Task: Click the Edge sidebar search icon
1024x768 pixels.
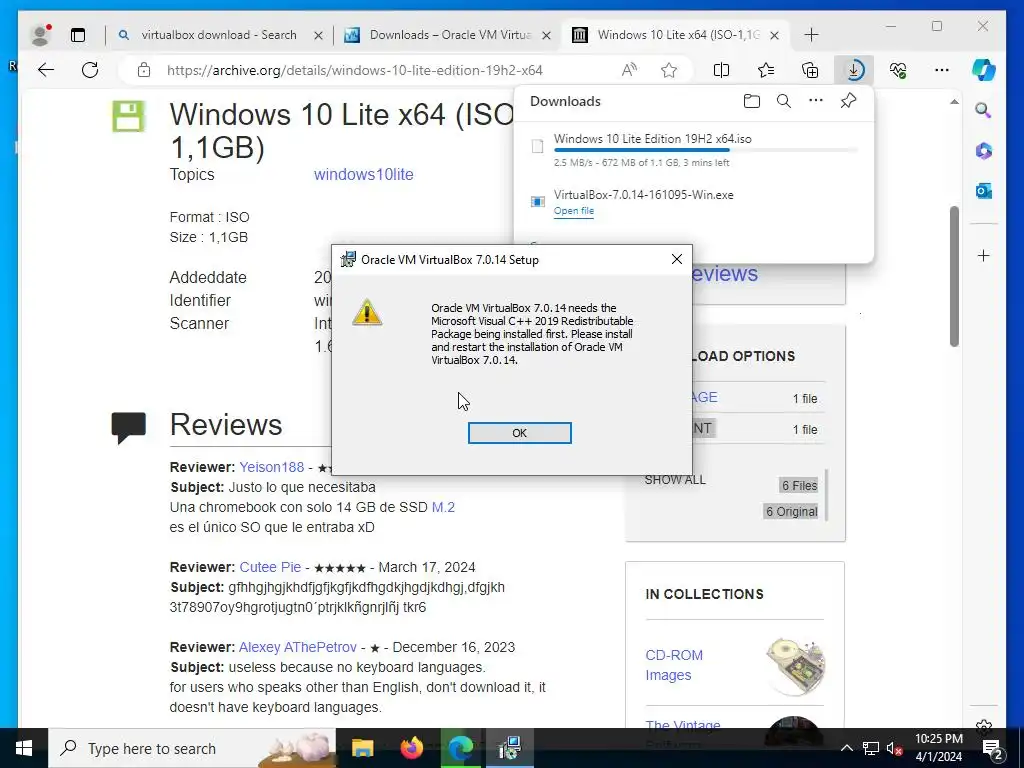Action: coord(984,110)
